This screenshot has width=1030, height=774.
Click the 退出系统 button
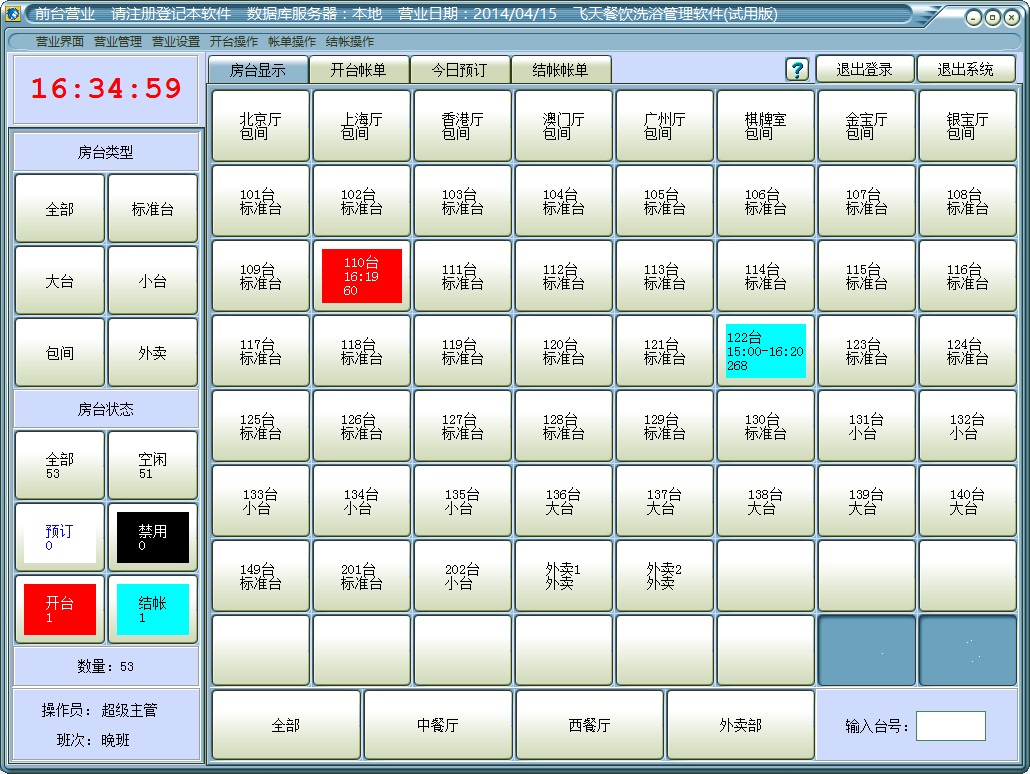[965, 69]
